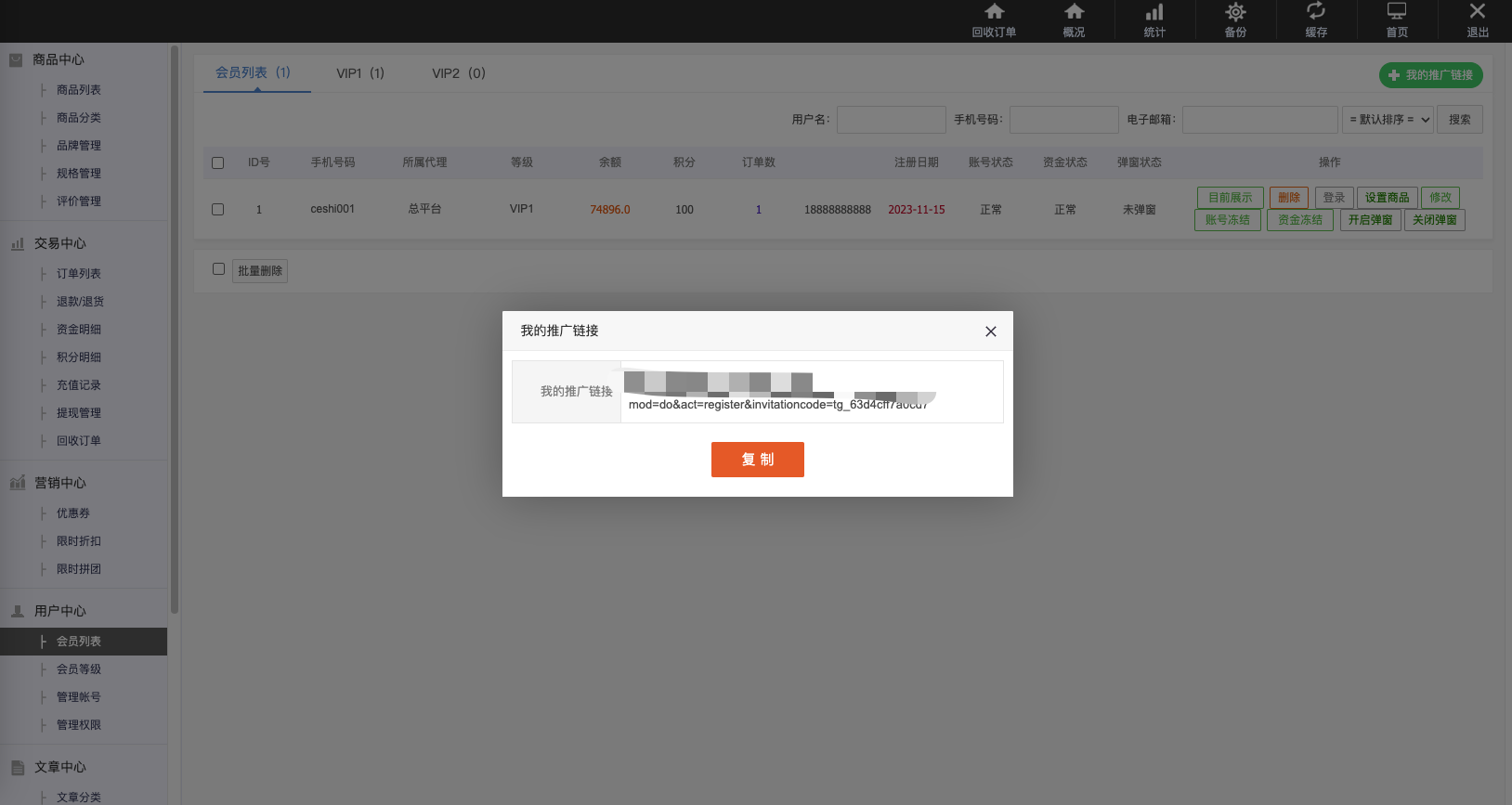Click 关闭弹窗 for ceshi001
Viewport: 1512px width, 805px height.
(x=1435, y=220)
